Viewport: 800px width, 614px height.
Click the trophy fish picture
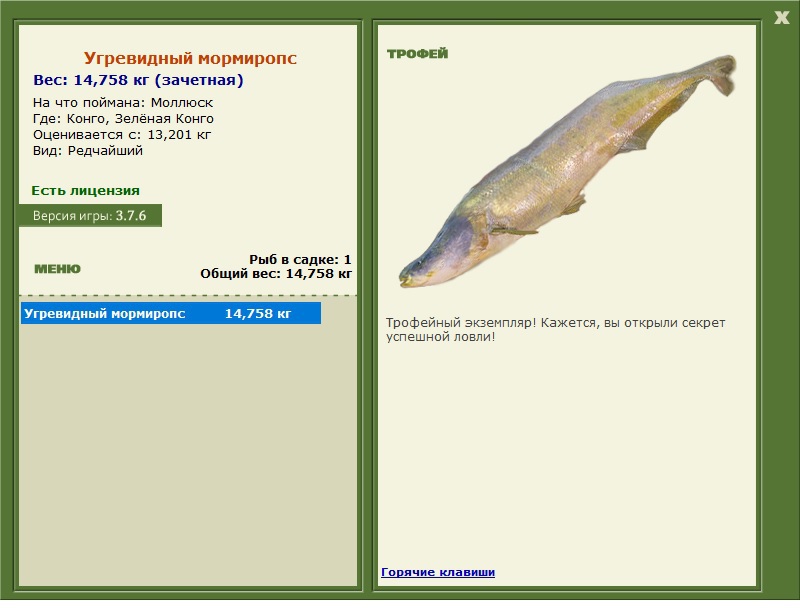click(x=567, y=171)
